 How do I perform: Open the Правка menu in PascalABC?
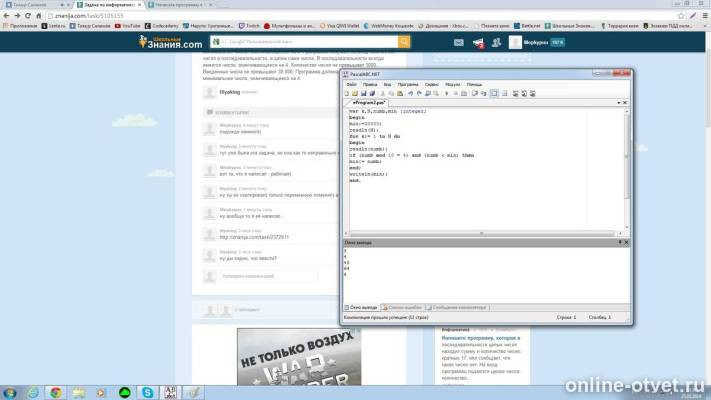click(370, 84)
